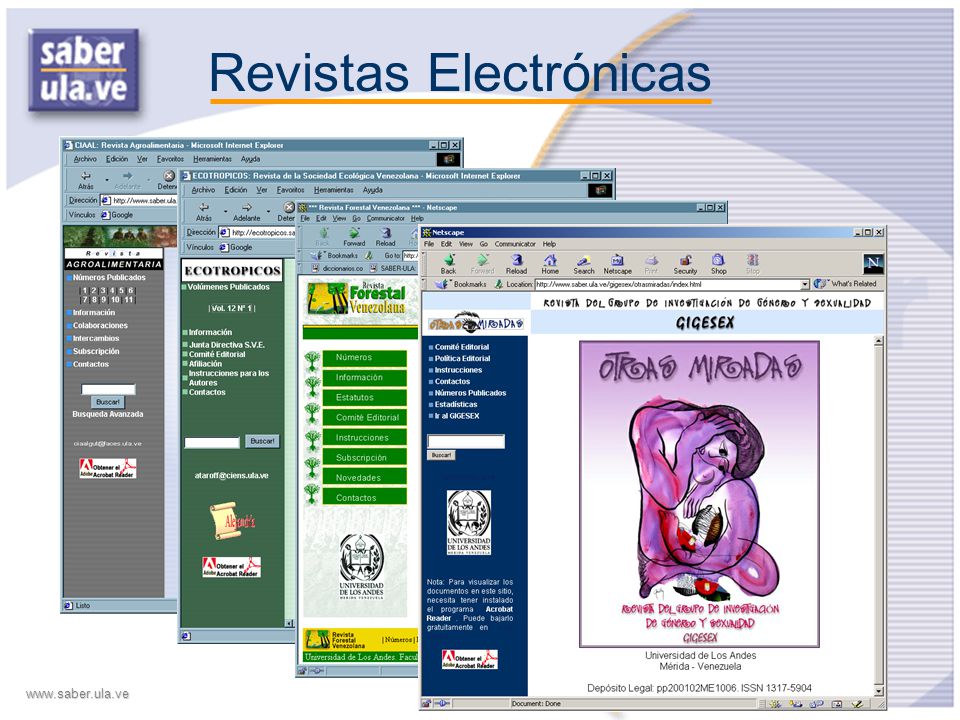Open Busqueda Avanzada in Agroalimentaria page
960x720 pixels.
[108, 414]
